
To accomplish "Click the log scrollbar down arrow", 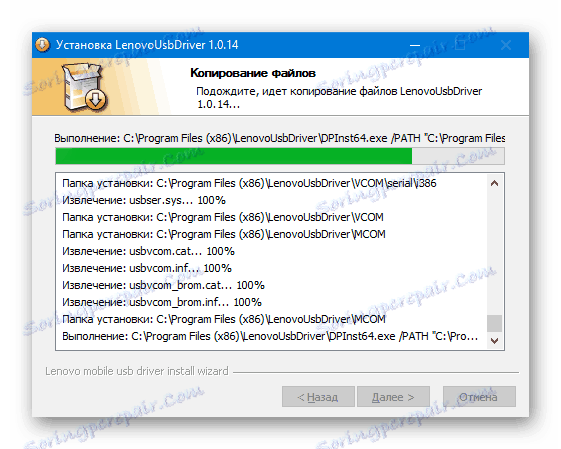I will pos(494,341).
